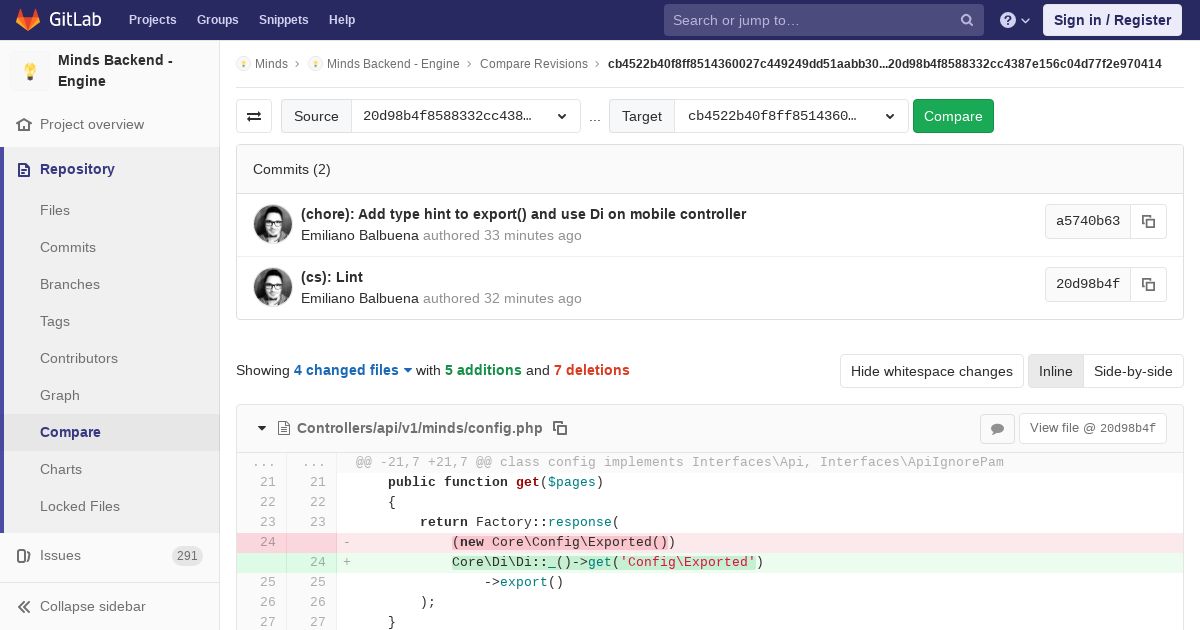
Task: Open Commits under Repository
Action: click(68, 248)
